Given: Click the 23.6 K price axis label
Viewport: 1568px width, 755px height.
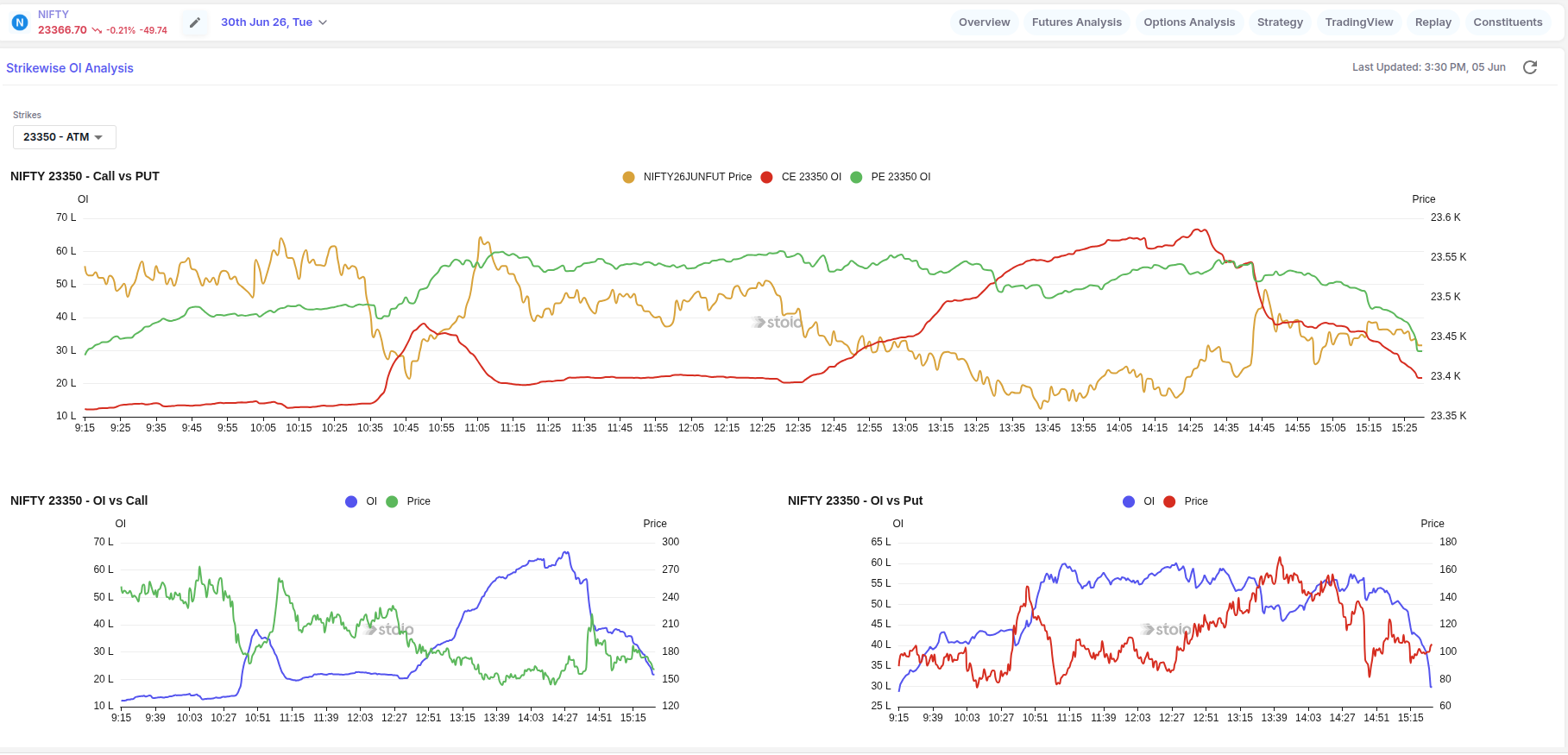Looking at the screenshot, I should 1445,217.
